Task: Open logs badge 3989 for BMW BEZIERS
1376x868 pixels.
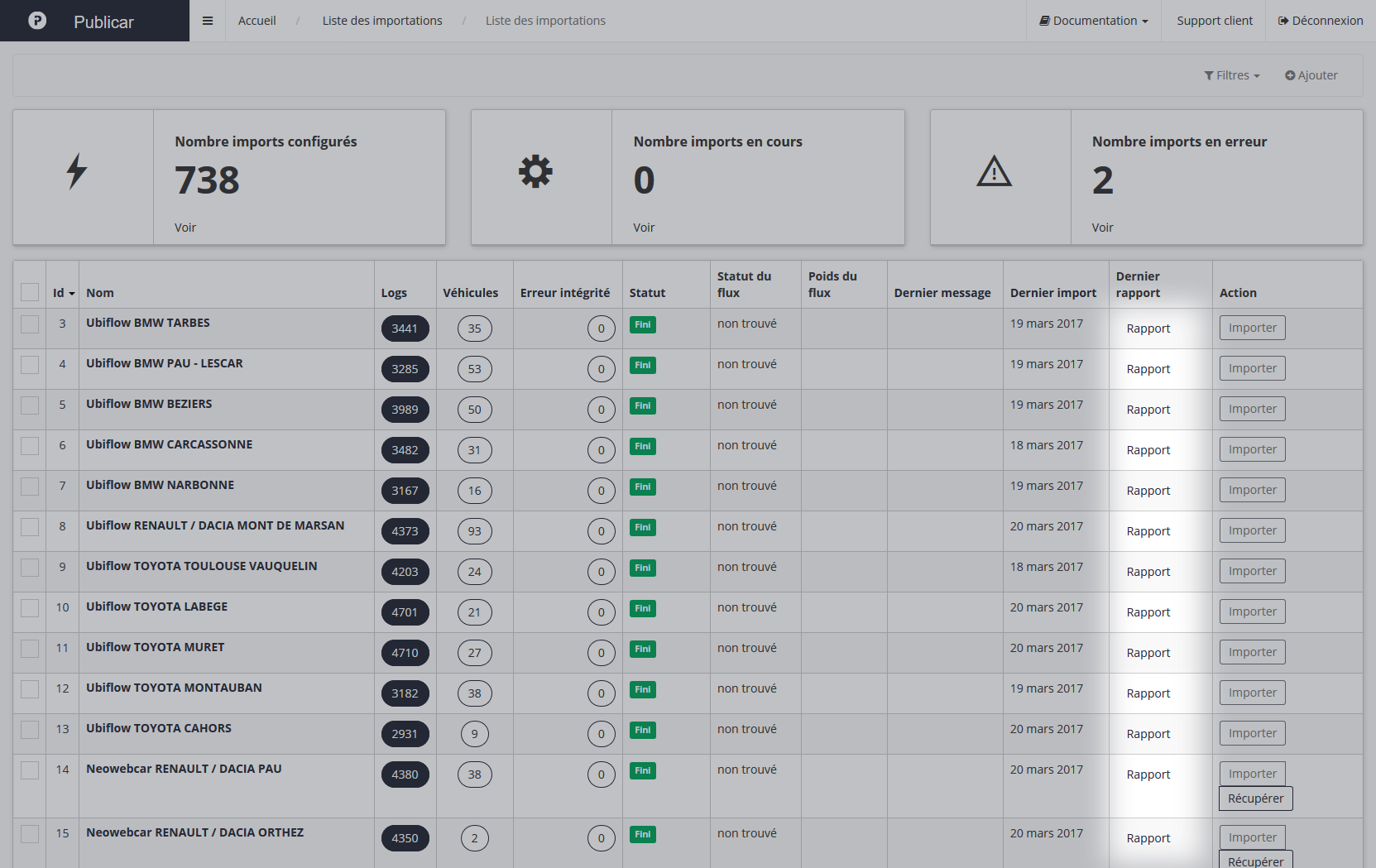Action: (405, 410)
